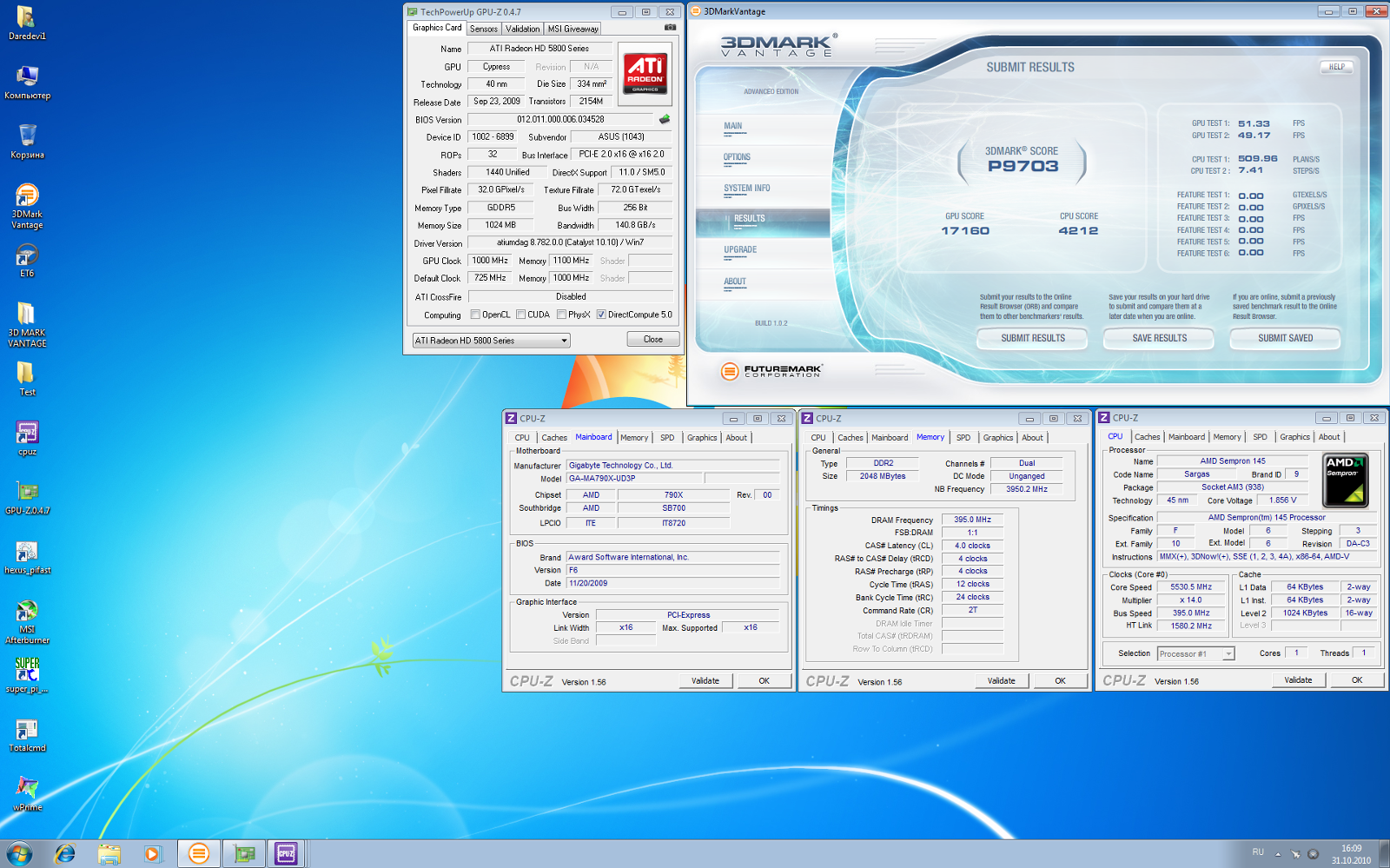Launch the wPrime desktop shortcut

point(27,794)
